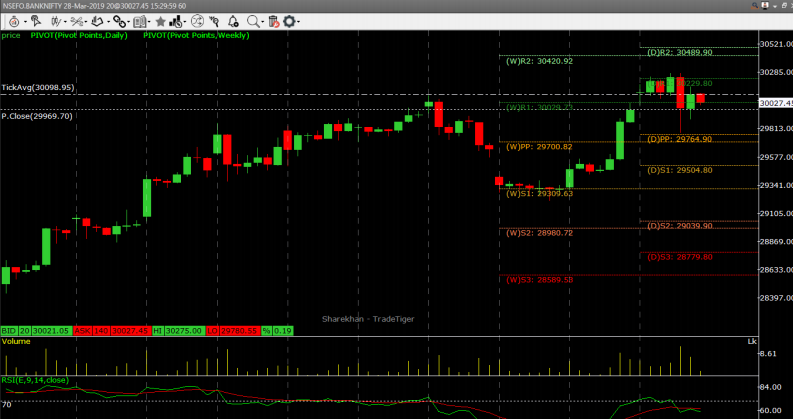Viewport: 793px width, 419px height.
Task: Click the star favorites icon
Action: pyautogui.click(x=160, y=22)
